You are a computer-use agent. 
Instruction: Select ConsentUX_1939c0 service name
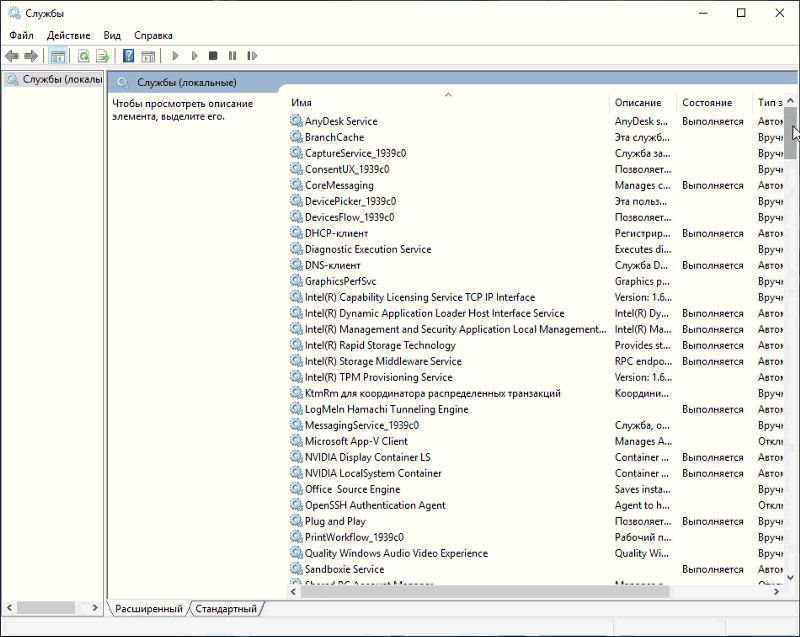click(x=347, y=169)
